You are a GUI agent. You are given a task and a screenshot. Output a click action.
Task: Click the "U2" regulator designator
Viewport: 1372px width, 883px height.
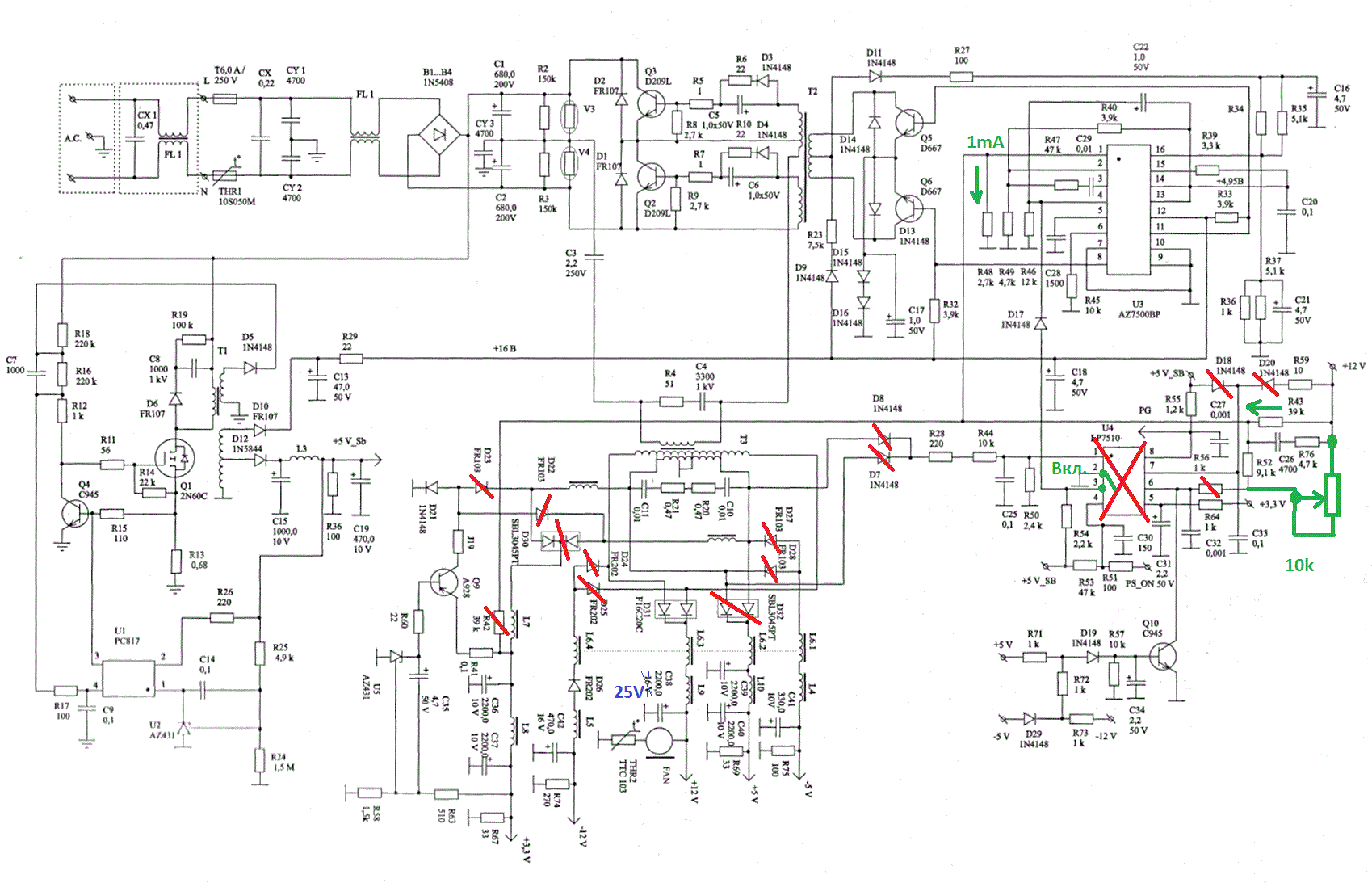tap(155, 725)
